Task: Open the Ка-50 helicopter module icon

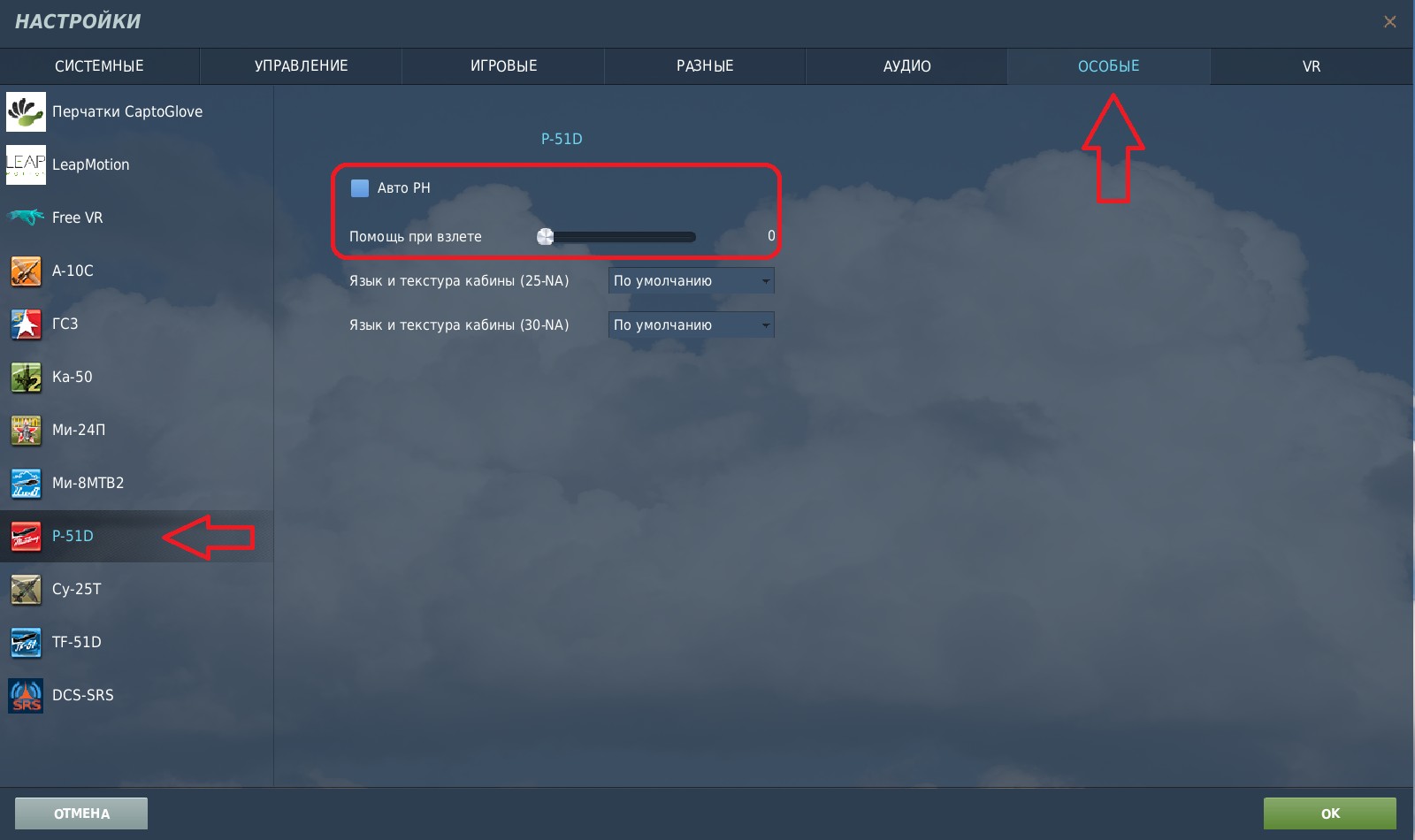Action: [26, 377]
